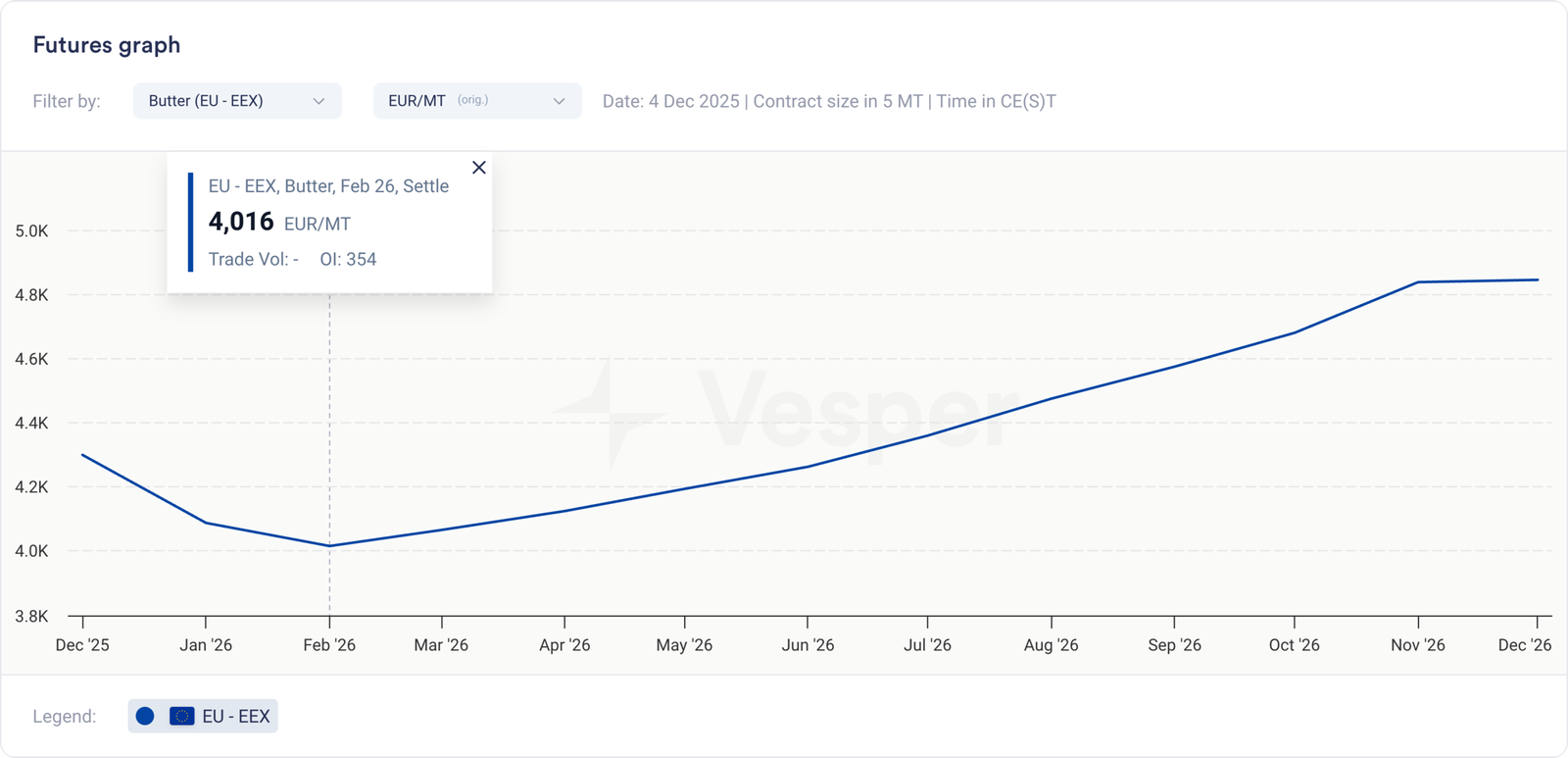
Task: Select the Jun '26 data point
Action: [808, 467]
